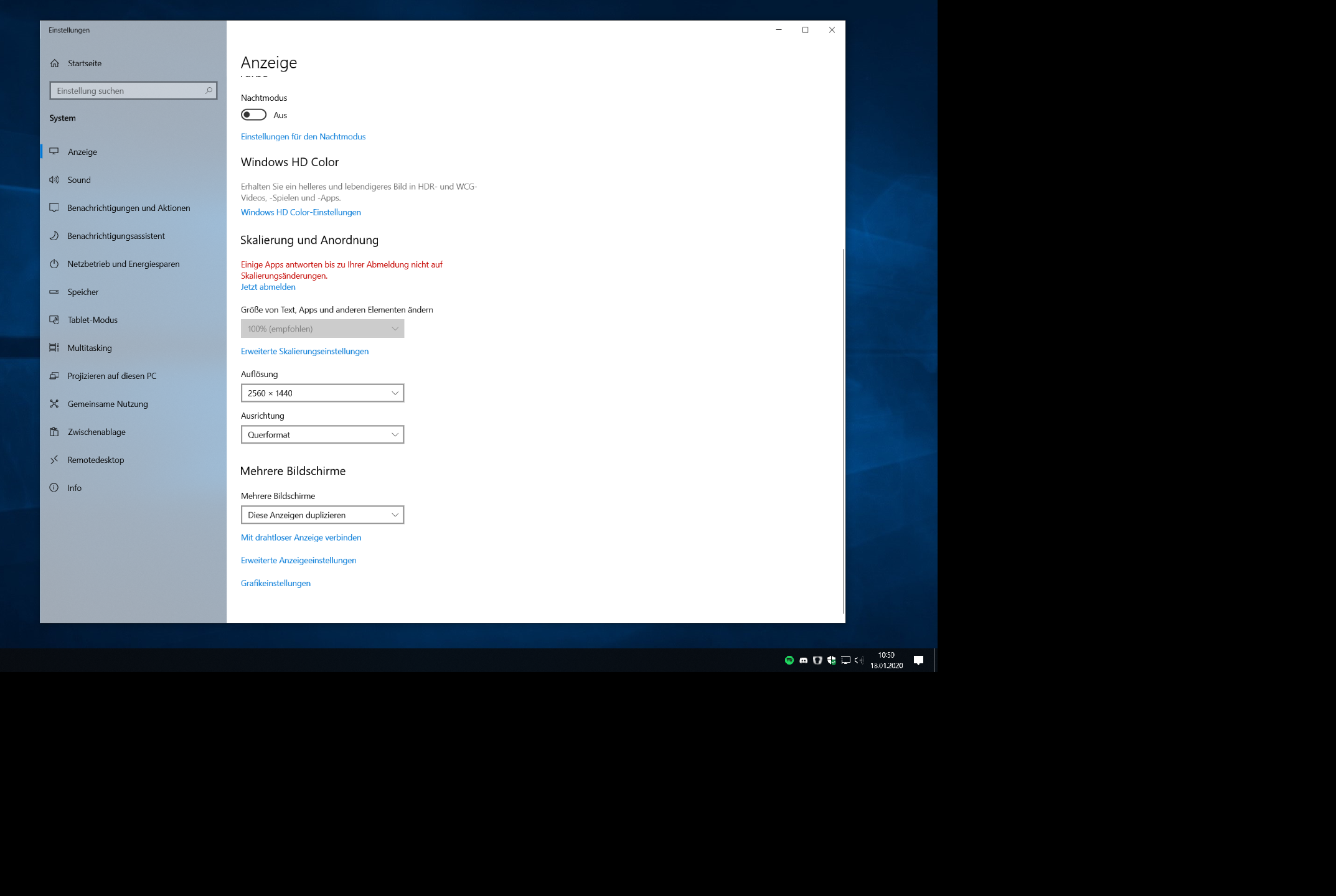This screenshot has height=896, width=1336.
Task: Switch to the Tablet-Modus settings page
Action: pyautogui.click(x=92, y=320)
